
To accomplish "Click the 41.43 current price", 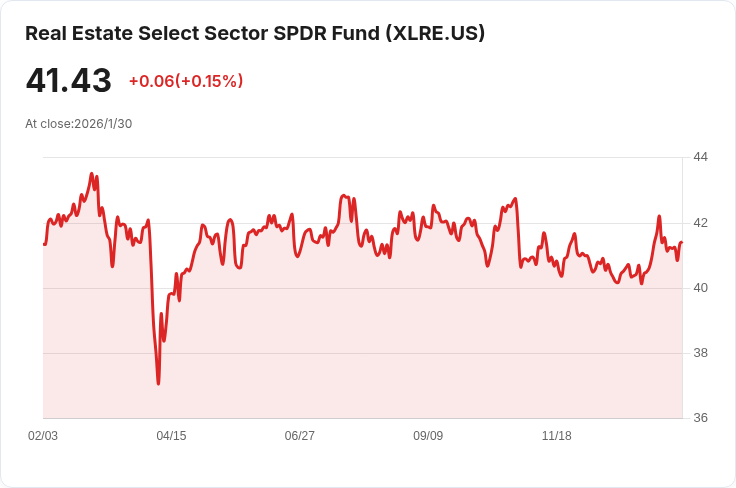I will point(68,81).
